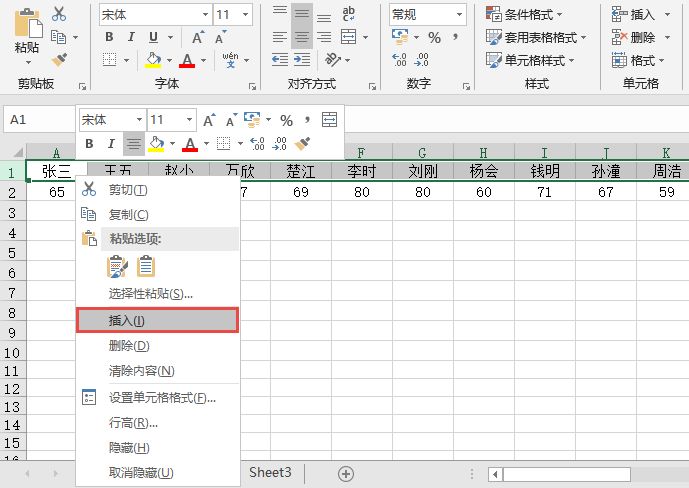The width and height of the screenshot is (689, 488).
Task: Toggle center alignment in the mini toolbar
Action: [x=132, y=144]
